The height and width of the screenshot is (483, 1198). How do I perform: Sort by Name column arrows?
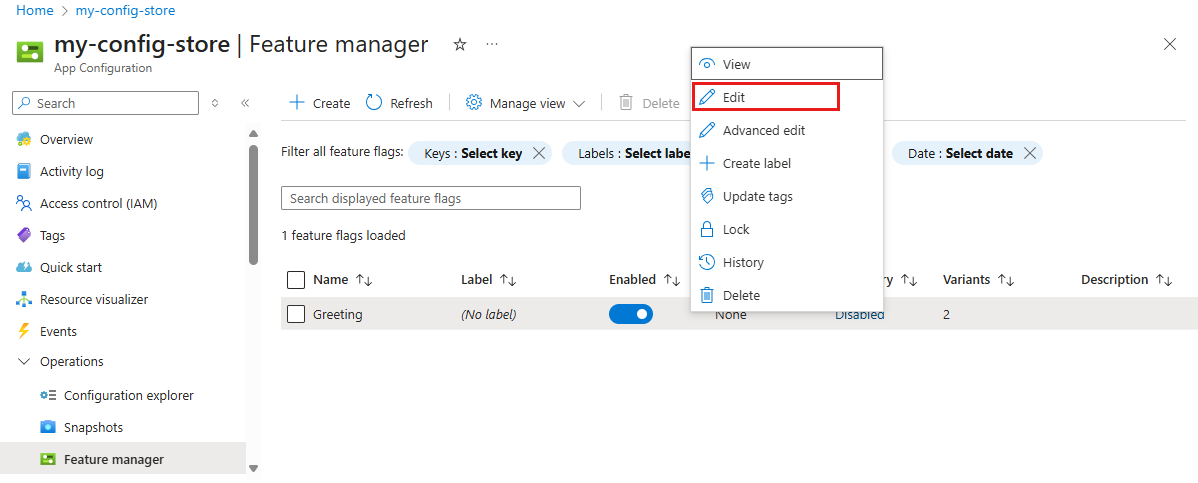click(x=364, y=281)
